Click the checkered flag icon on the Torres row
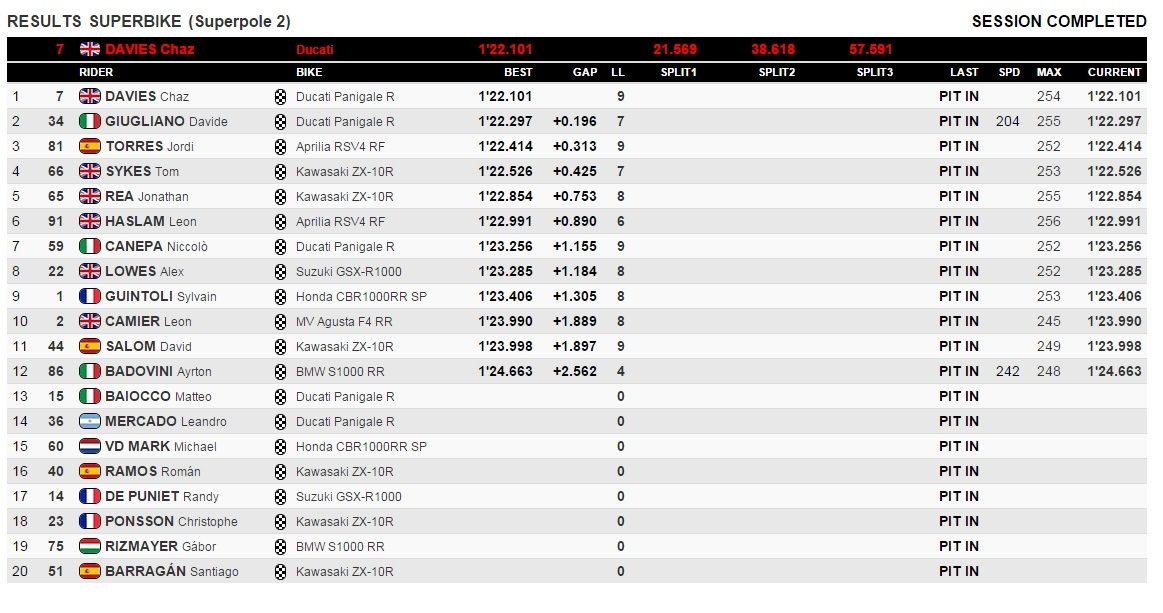This screenshot has height=613, width=1163. point(280,146)
